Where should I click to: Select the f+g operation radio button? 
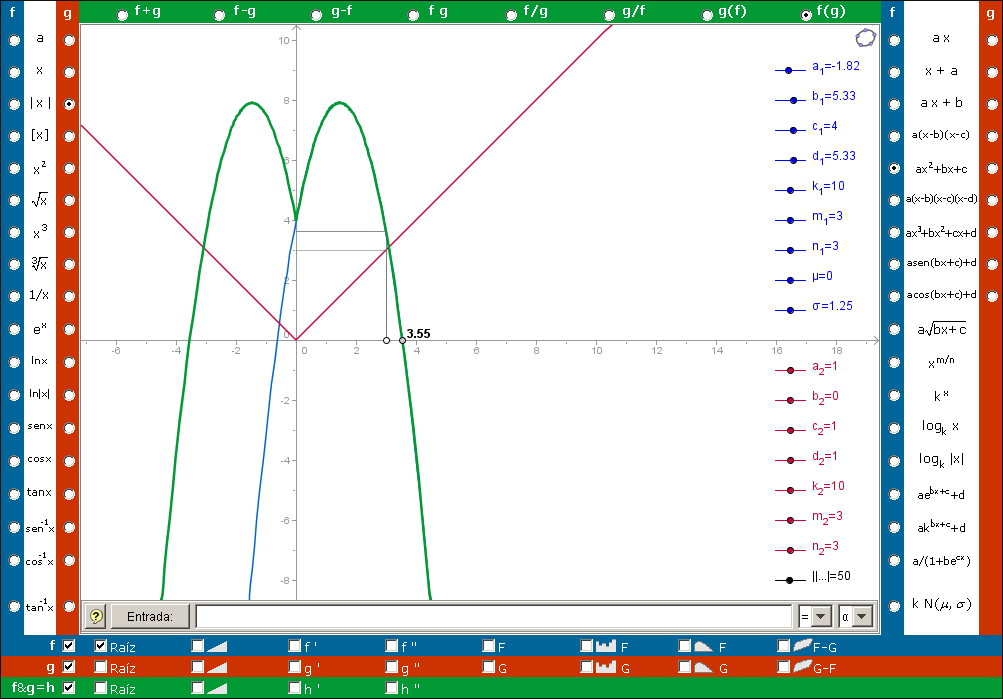click(122, 15)
